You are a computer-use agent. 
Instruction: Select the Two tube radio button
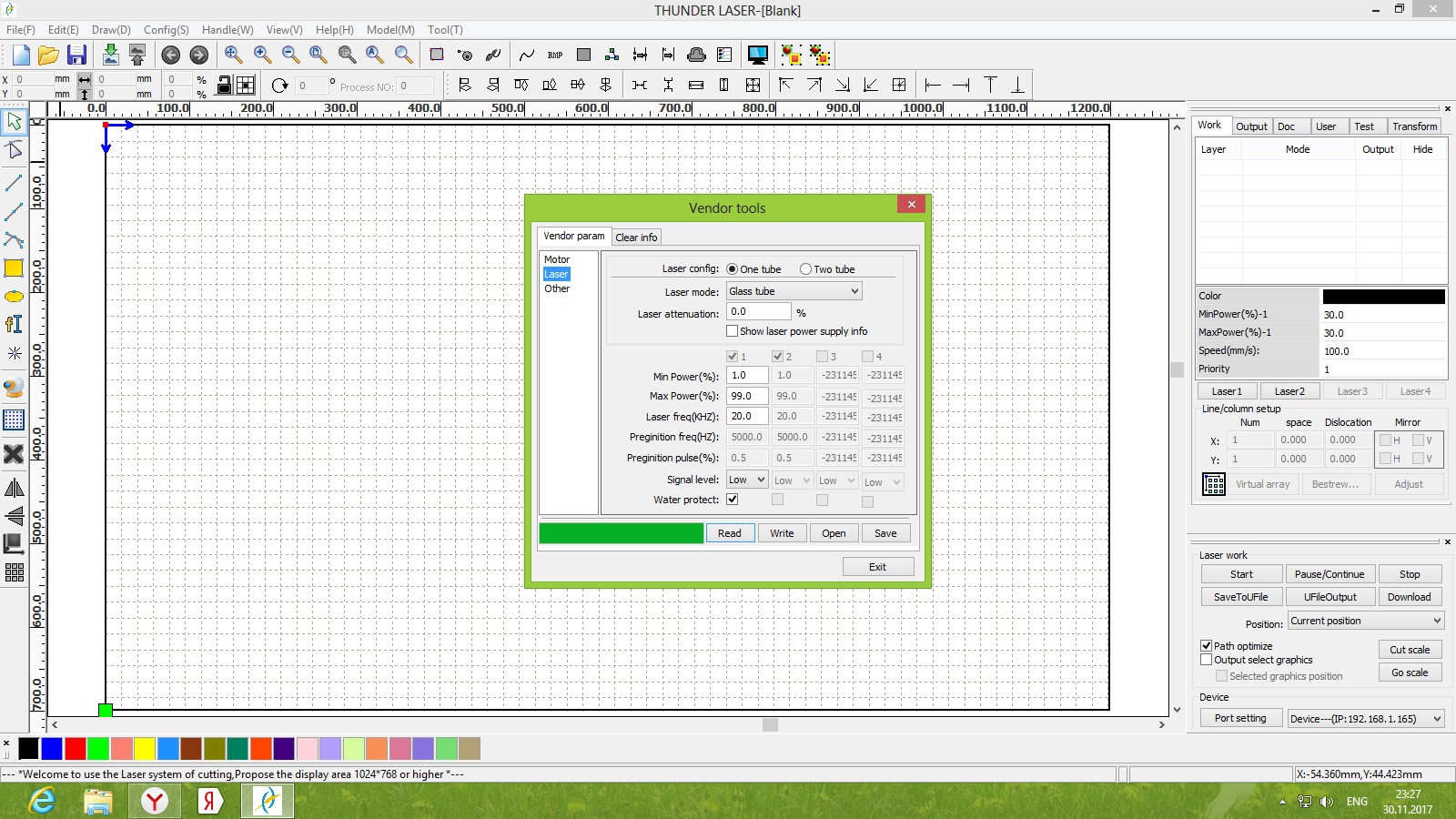click(x=805, y=269)
